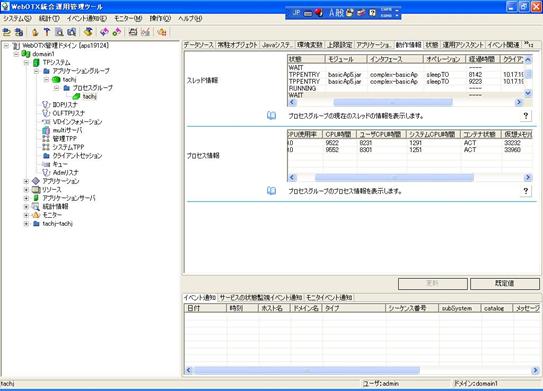
Task: Click the book icon beside thread info description
Action: [272, 116]
